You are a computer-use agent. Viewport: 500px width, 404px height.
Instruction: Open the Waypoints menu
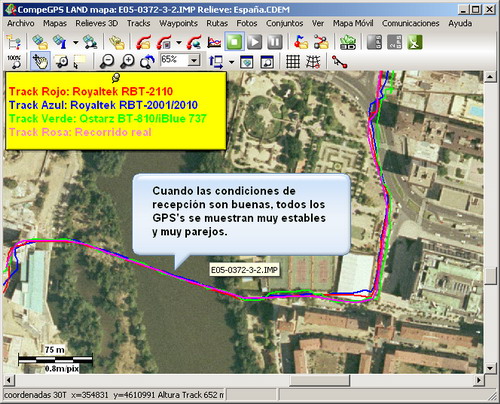tap(178, 23)
